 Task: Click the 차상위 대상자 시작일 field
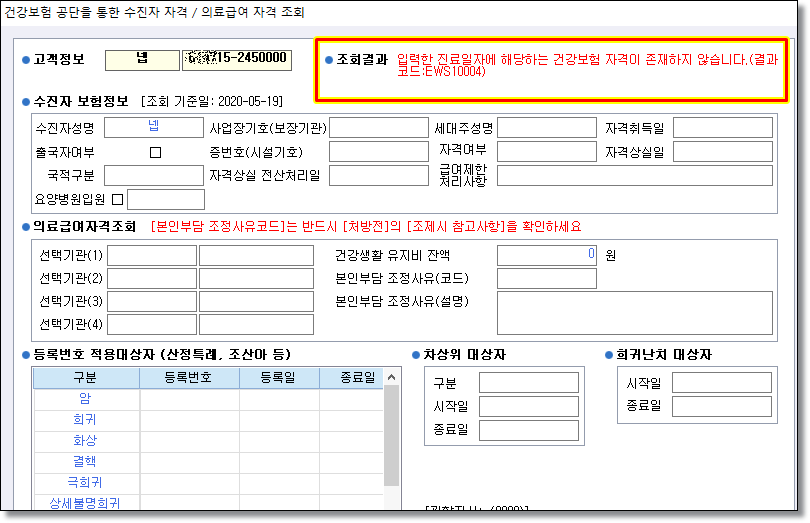pyautogui.click(x=528, y=406)
